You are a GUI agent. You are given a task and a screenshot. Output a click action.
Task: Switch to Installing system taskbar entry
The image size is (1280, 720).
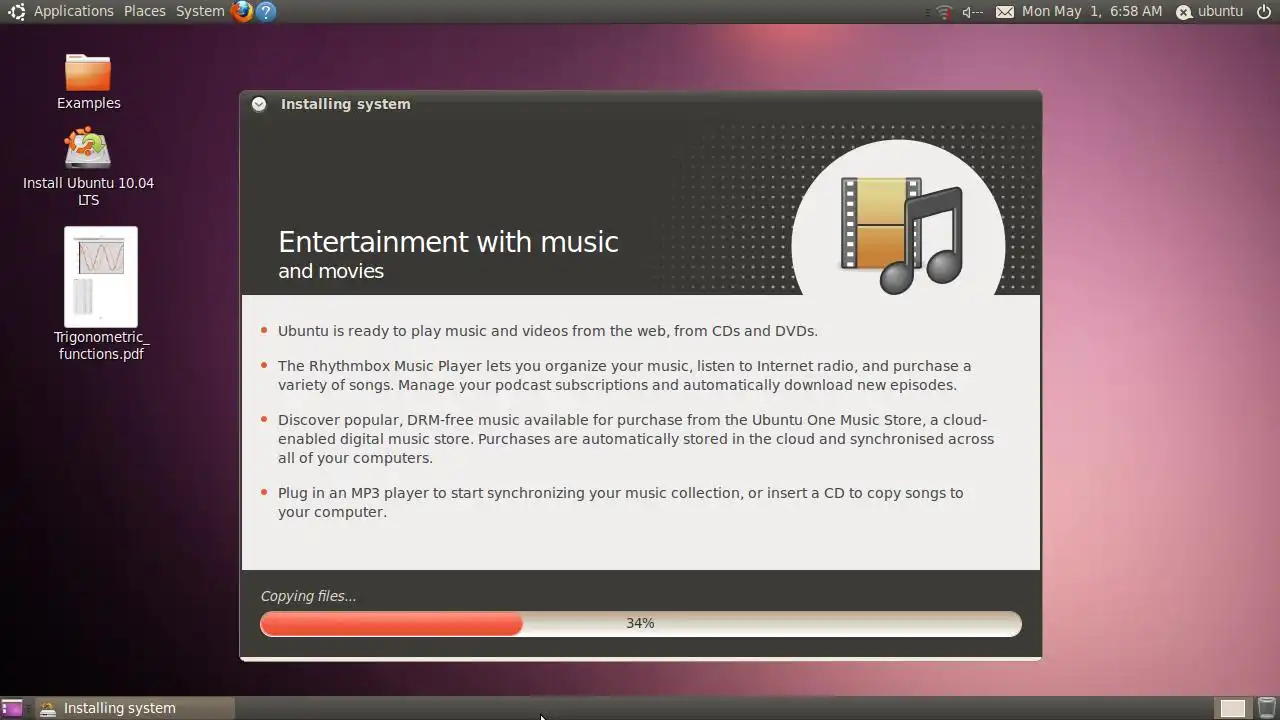(x=134, y=708)
